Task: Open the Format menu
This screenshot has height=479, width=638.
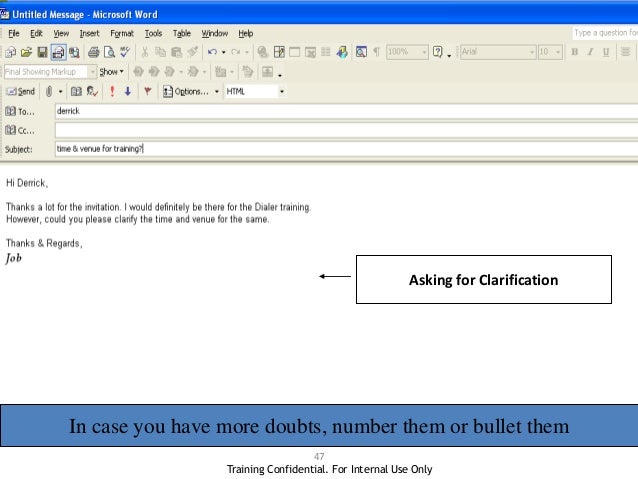Action: pyautogui.click(x=121, y=33)
